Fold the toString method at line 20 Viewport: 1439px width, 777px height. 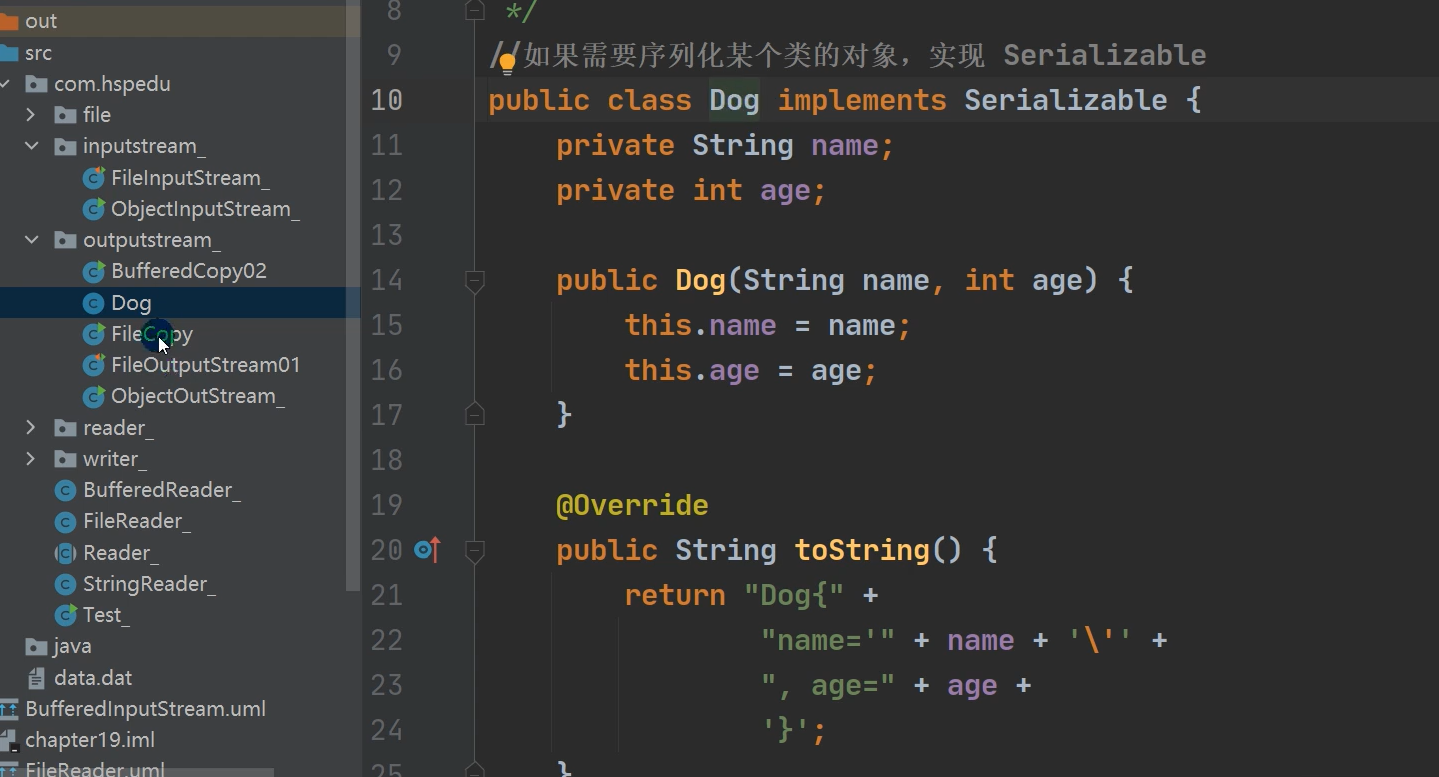click(475, 551)
